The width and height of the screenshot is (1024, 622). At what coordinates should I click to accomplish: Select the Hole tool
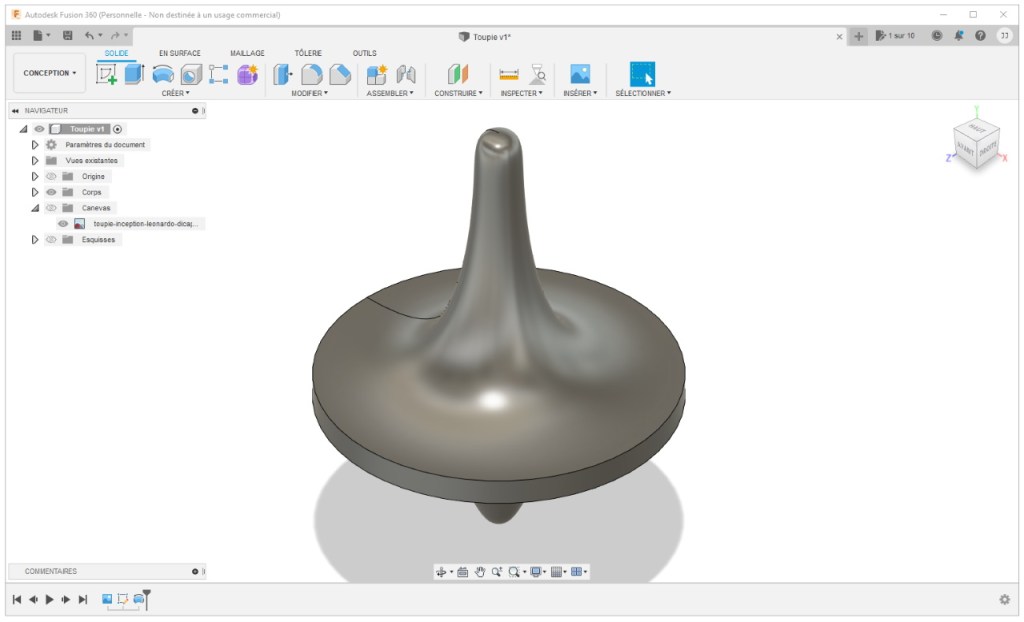(190, 75)
